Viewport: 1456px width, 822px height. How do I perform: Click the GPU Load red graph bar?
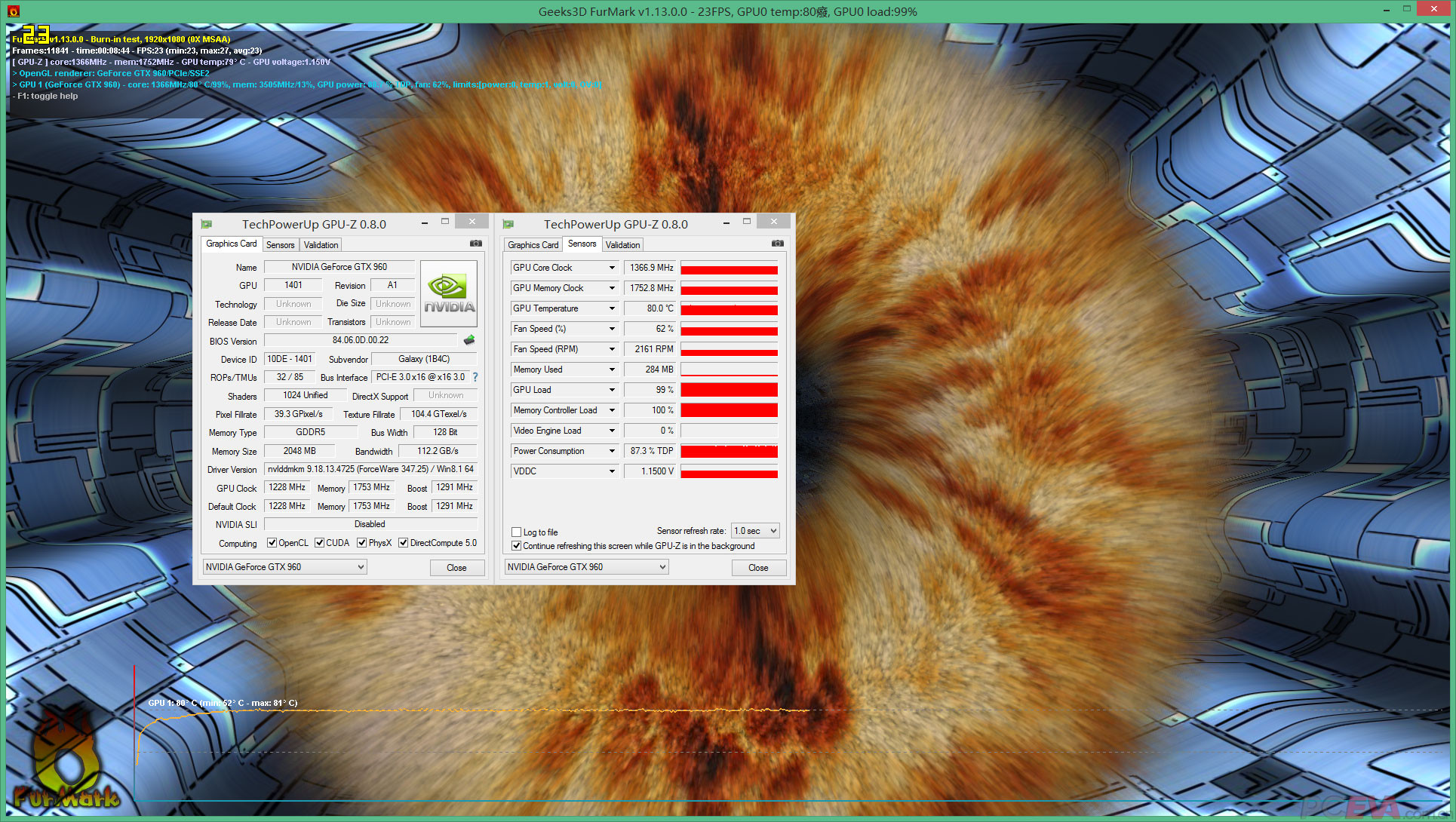[x=729, y=390]
